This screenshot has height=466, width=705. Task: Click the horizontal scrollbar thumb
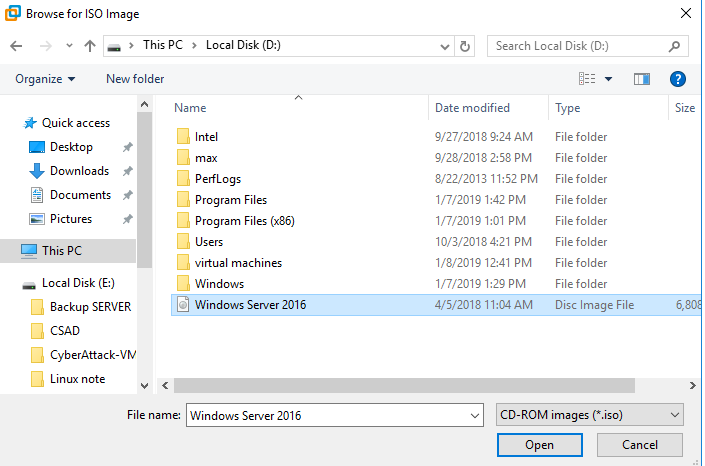[404, 385]
